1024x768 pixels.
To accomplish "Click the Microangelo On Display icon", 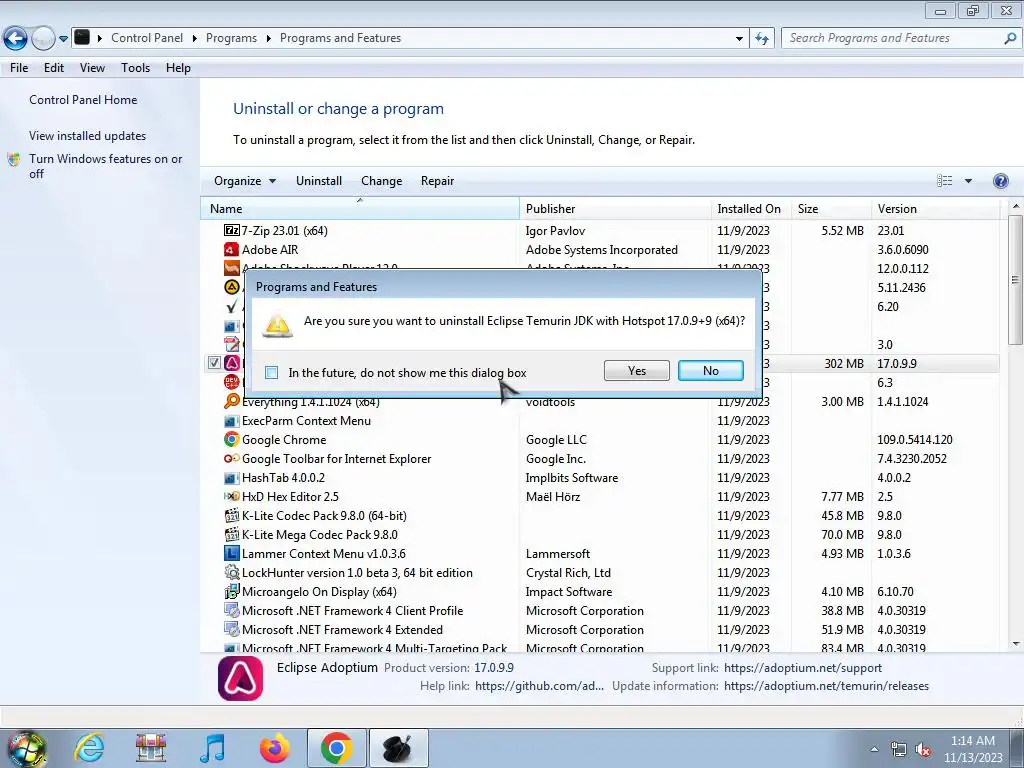I will [x=231, y=592].
